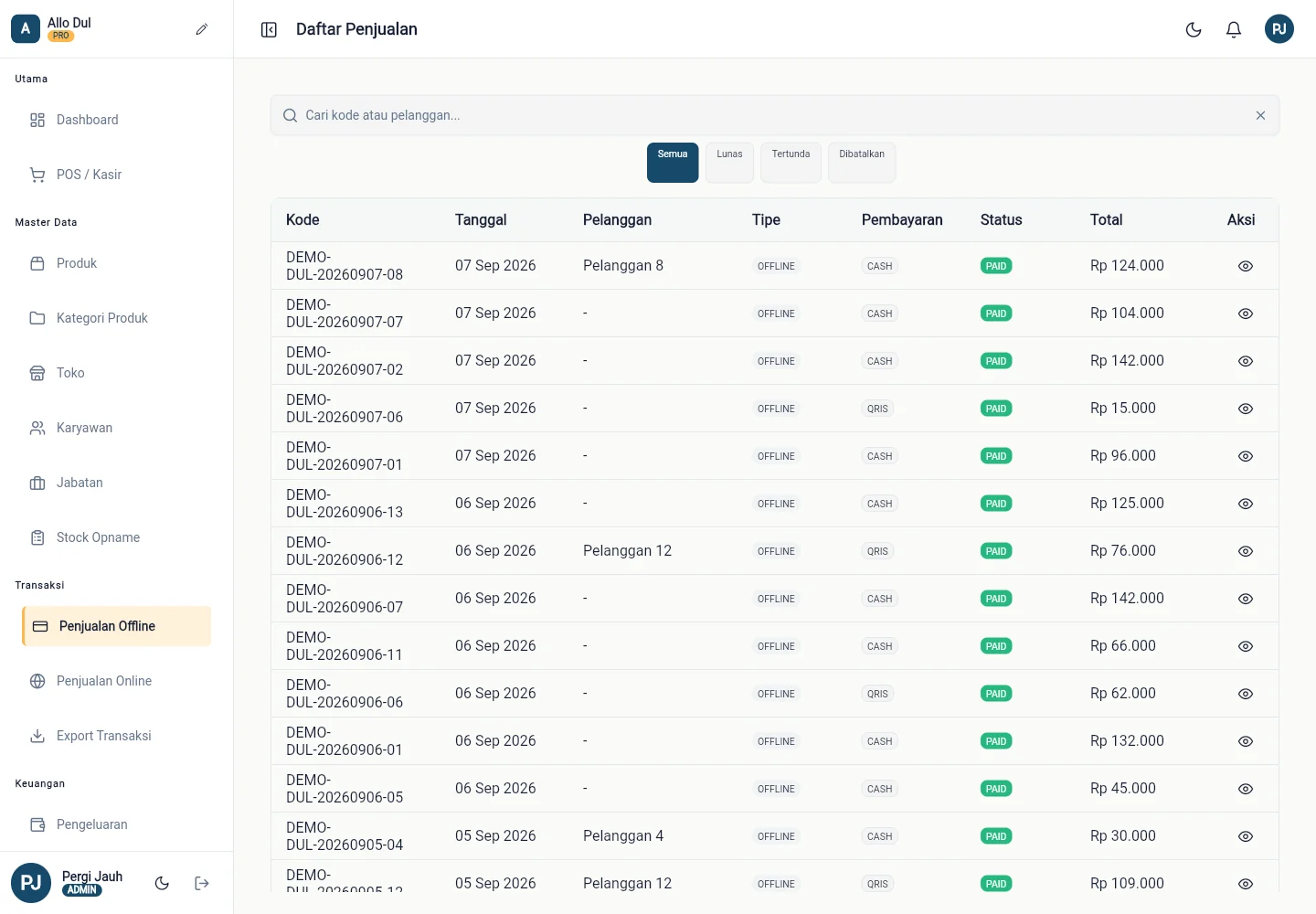Select the Semua filter tab

pyautogui.click(x=673, y=163)
